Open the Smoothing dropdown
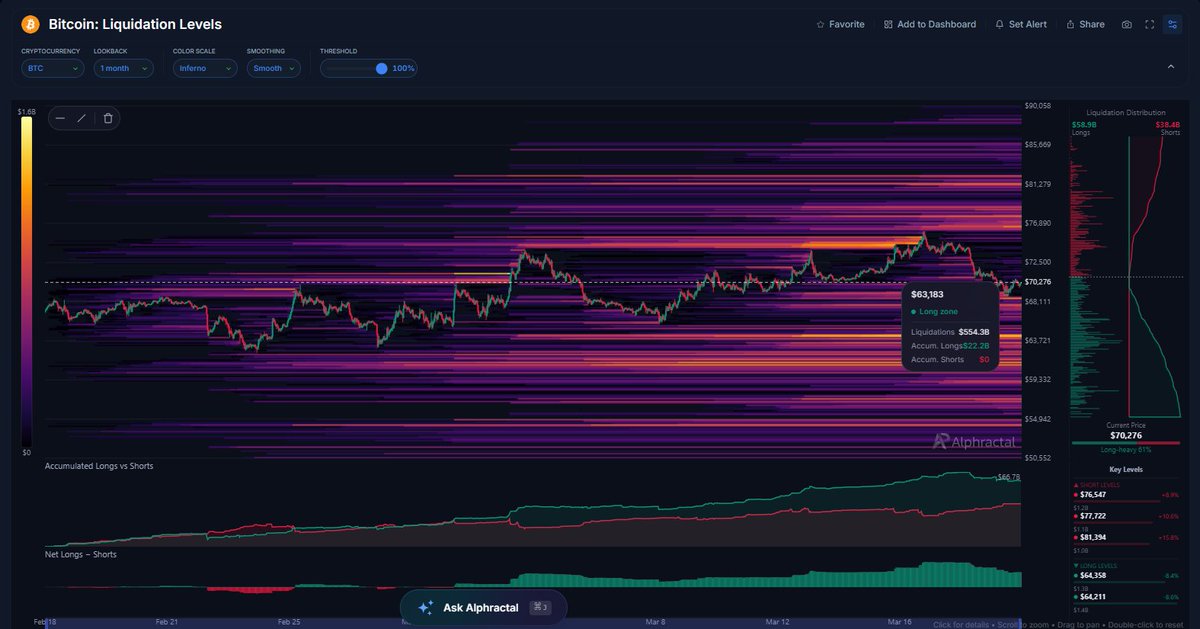The image size is (1200, 629). (274, 68)
